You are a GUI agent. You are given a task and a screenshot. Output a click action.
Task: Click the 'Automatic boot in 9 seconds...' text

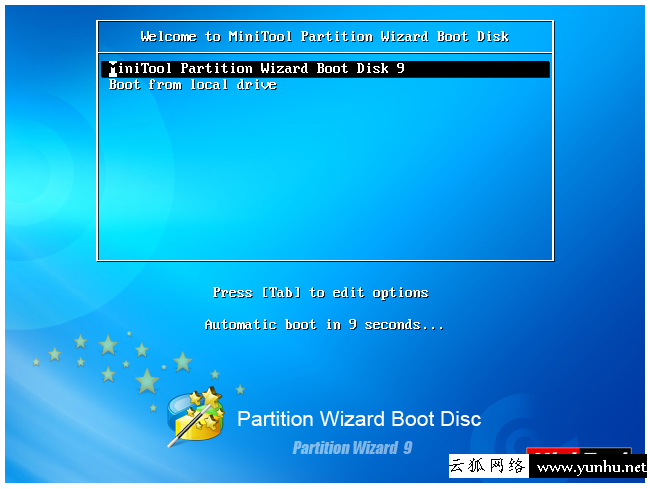324,324
